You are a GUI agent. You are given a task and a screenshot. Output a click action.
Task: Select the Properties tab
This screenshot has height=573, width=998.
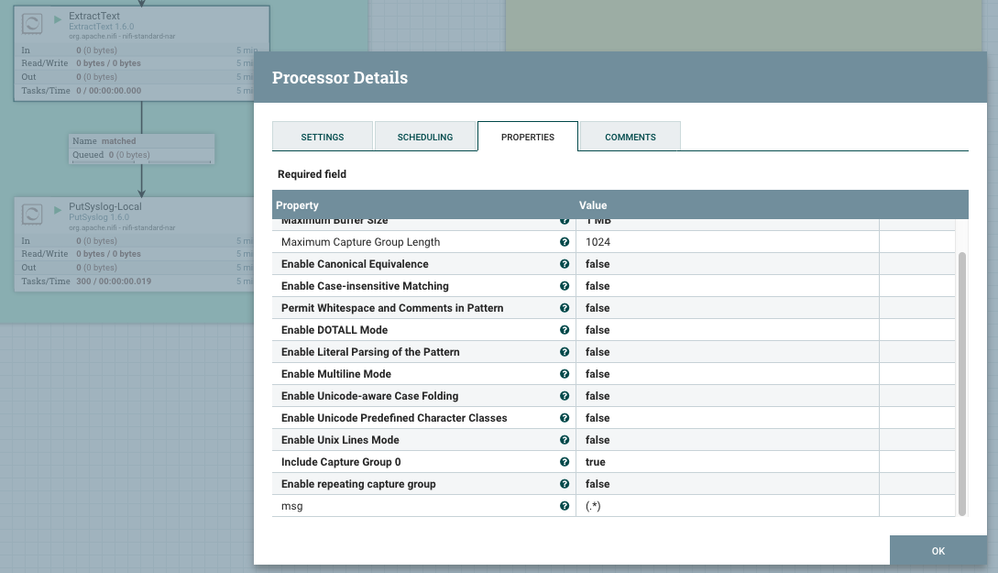[527, 137]
